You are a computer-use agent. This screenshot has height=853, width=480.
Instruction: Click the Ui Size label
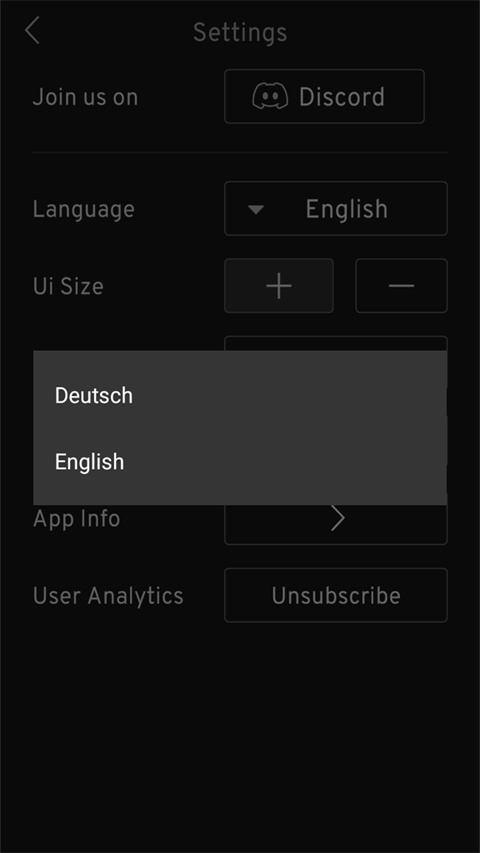68,286
